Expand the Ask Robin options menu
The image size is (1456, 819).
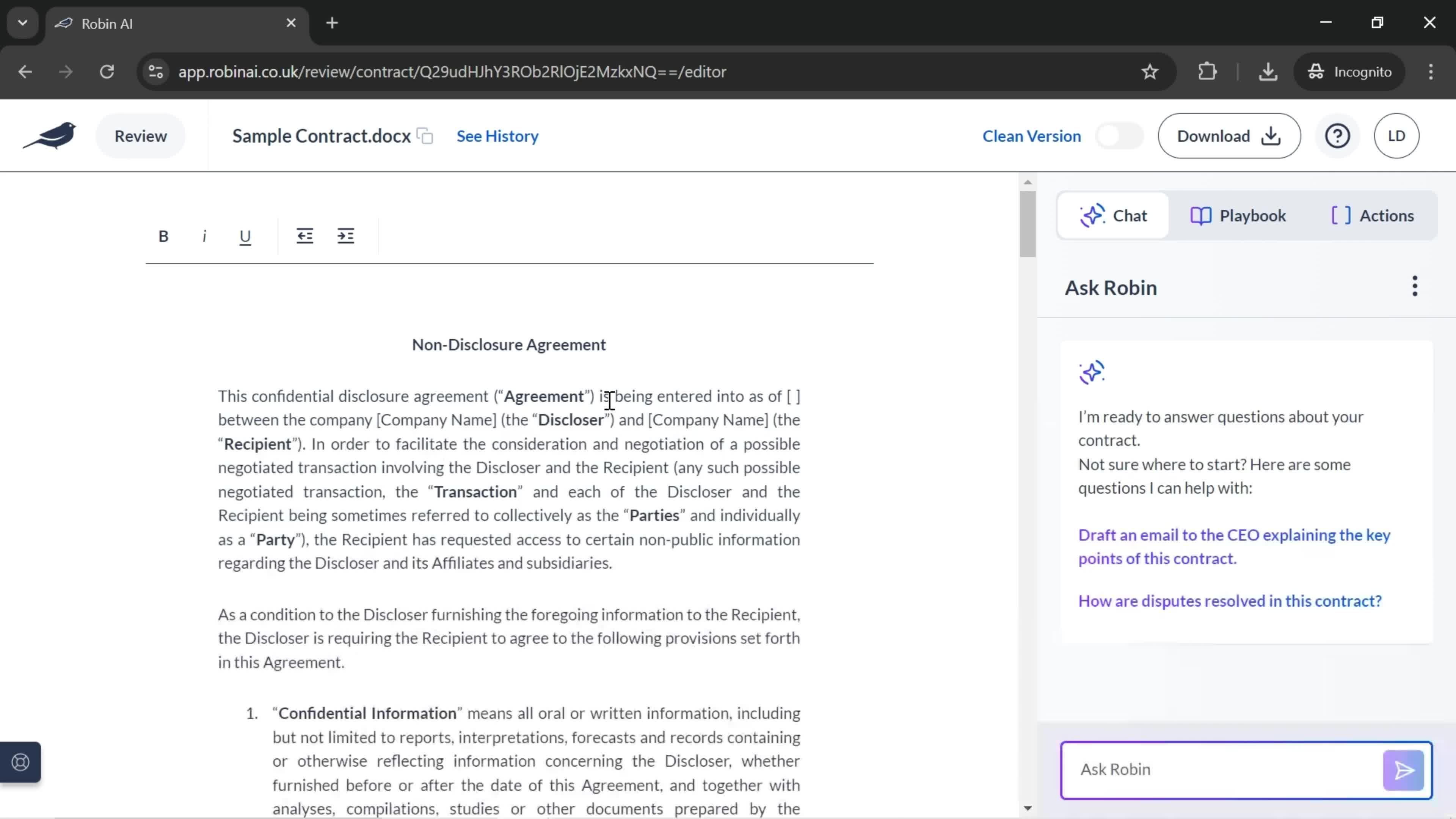coord(1414,287)
